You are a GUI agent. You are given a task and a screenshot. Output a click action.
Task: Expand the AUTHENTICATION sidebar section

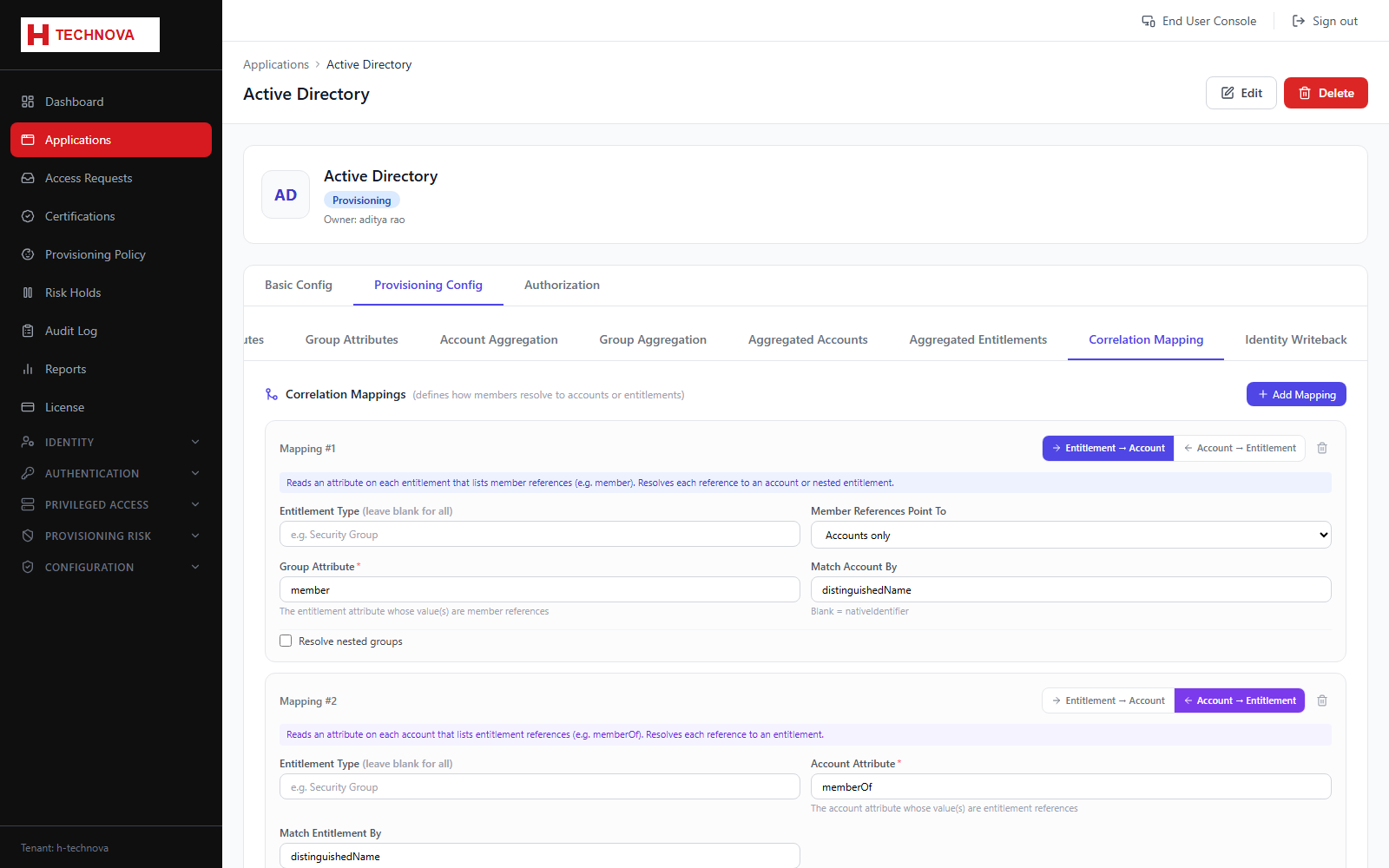point(111,473)
